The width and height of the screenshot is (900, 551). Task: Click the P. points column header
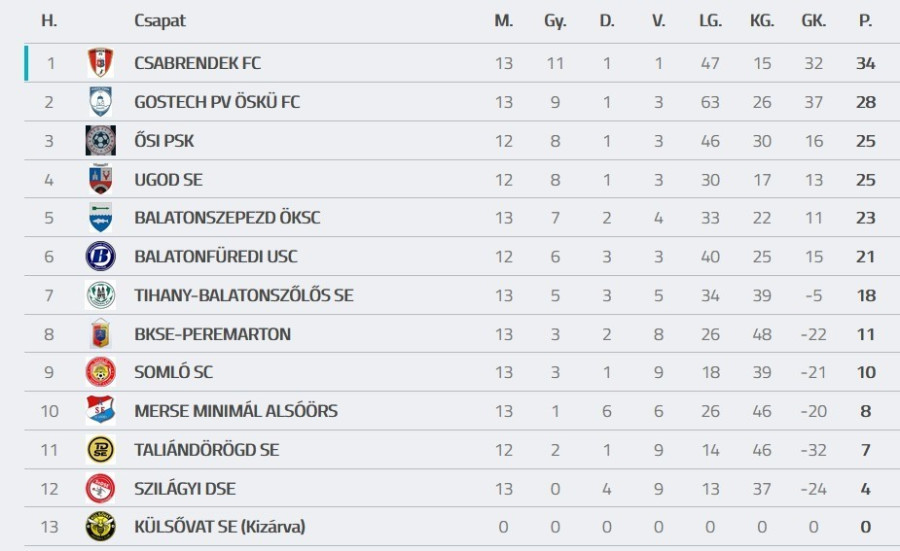tap(865, 20)
